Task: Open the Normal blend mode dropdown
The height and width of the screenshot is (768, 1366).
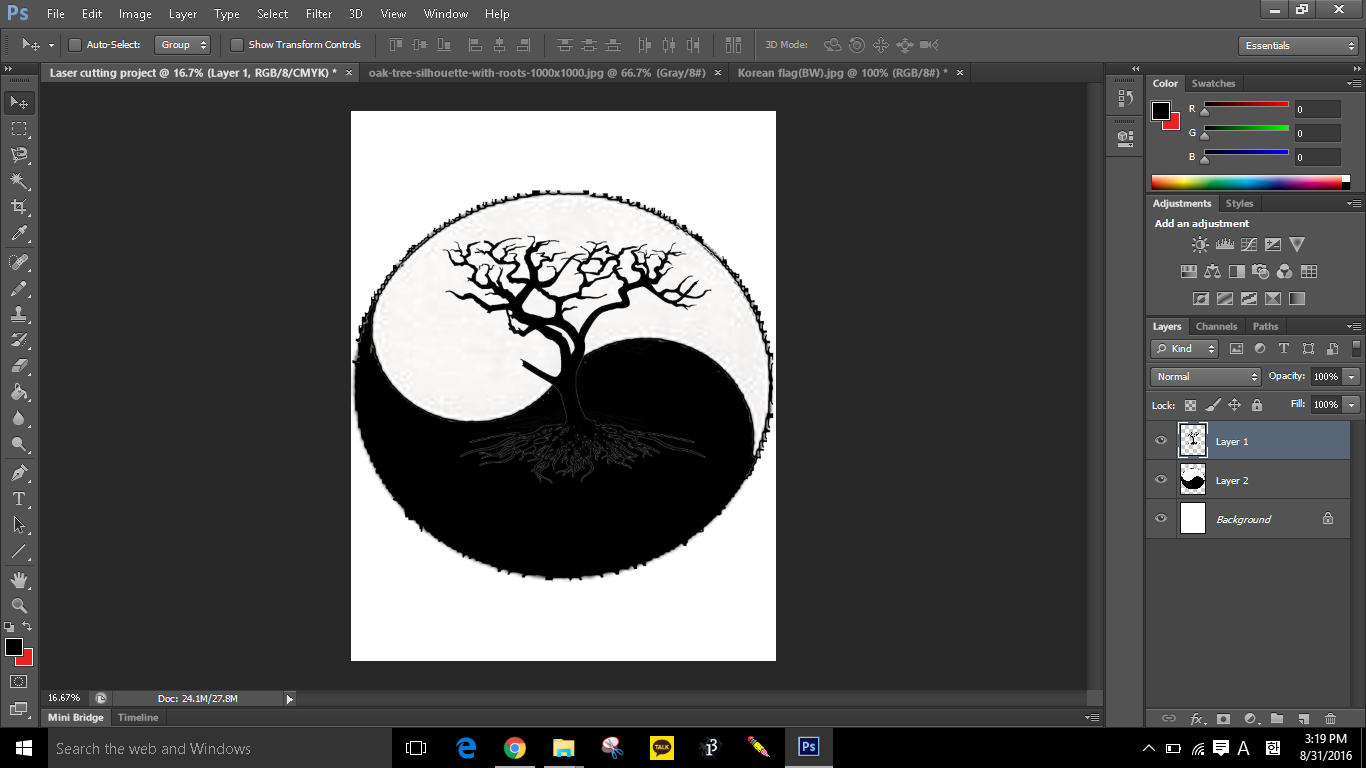Action: click(x=1206, y=377)
